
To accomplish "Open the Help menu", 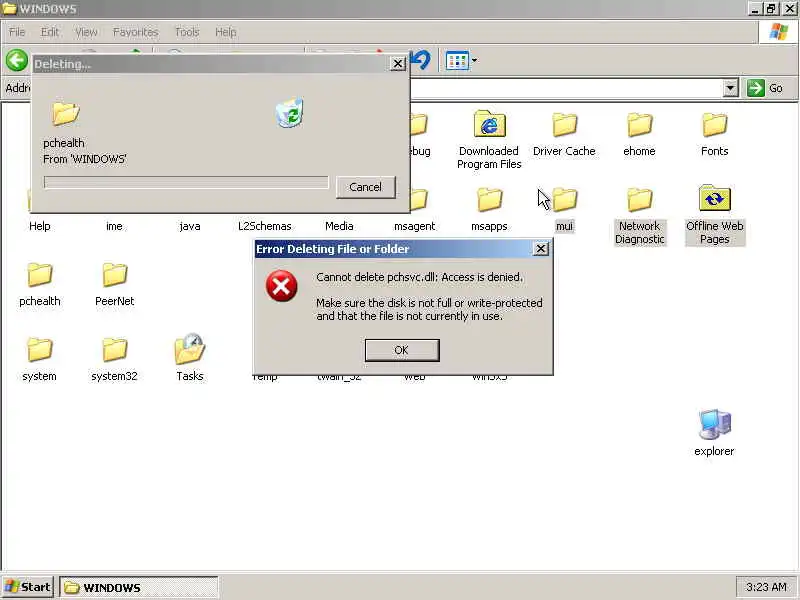I will [x=226, y=32].
